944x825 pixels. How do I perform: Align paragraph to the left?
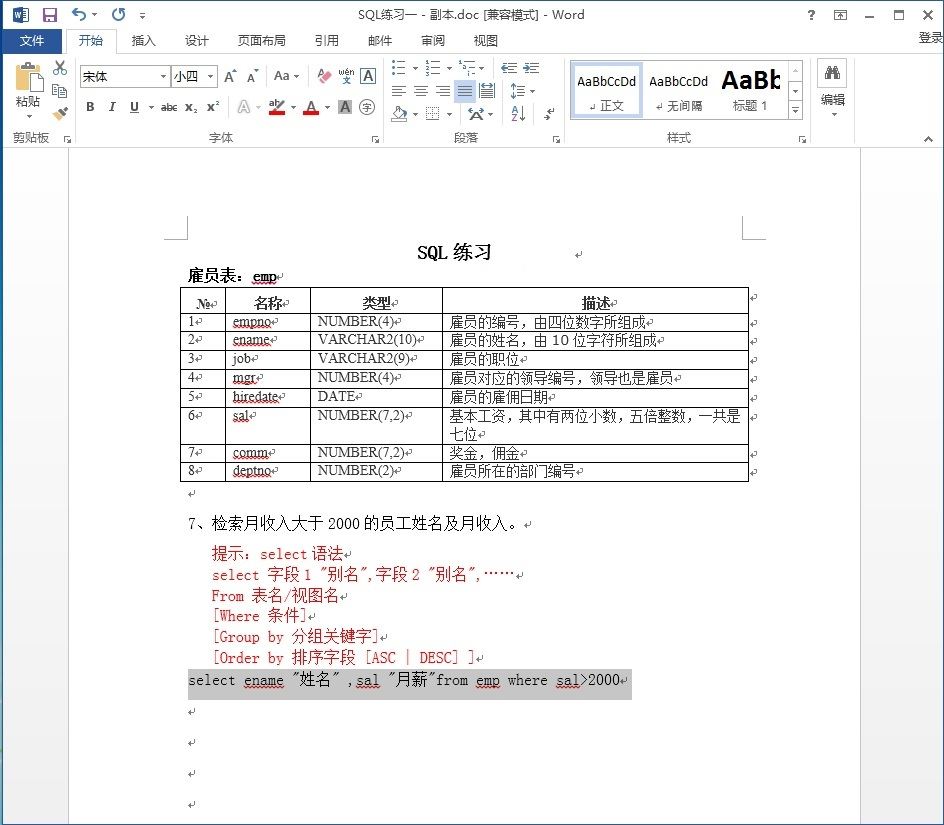coord(399,91)
